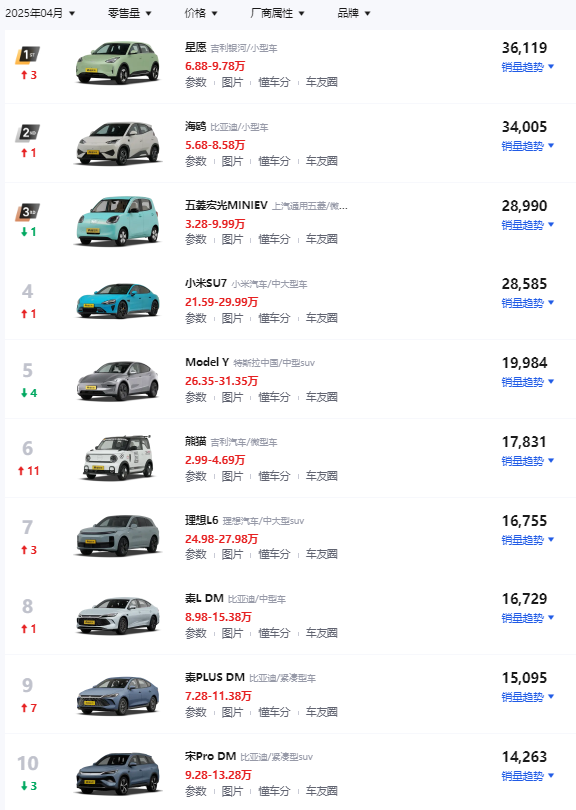Open 车友圈 link for 秦L DM

click(x=321, y=633)
